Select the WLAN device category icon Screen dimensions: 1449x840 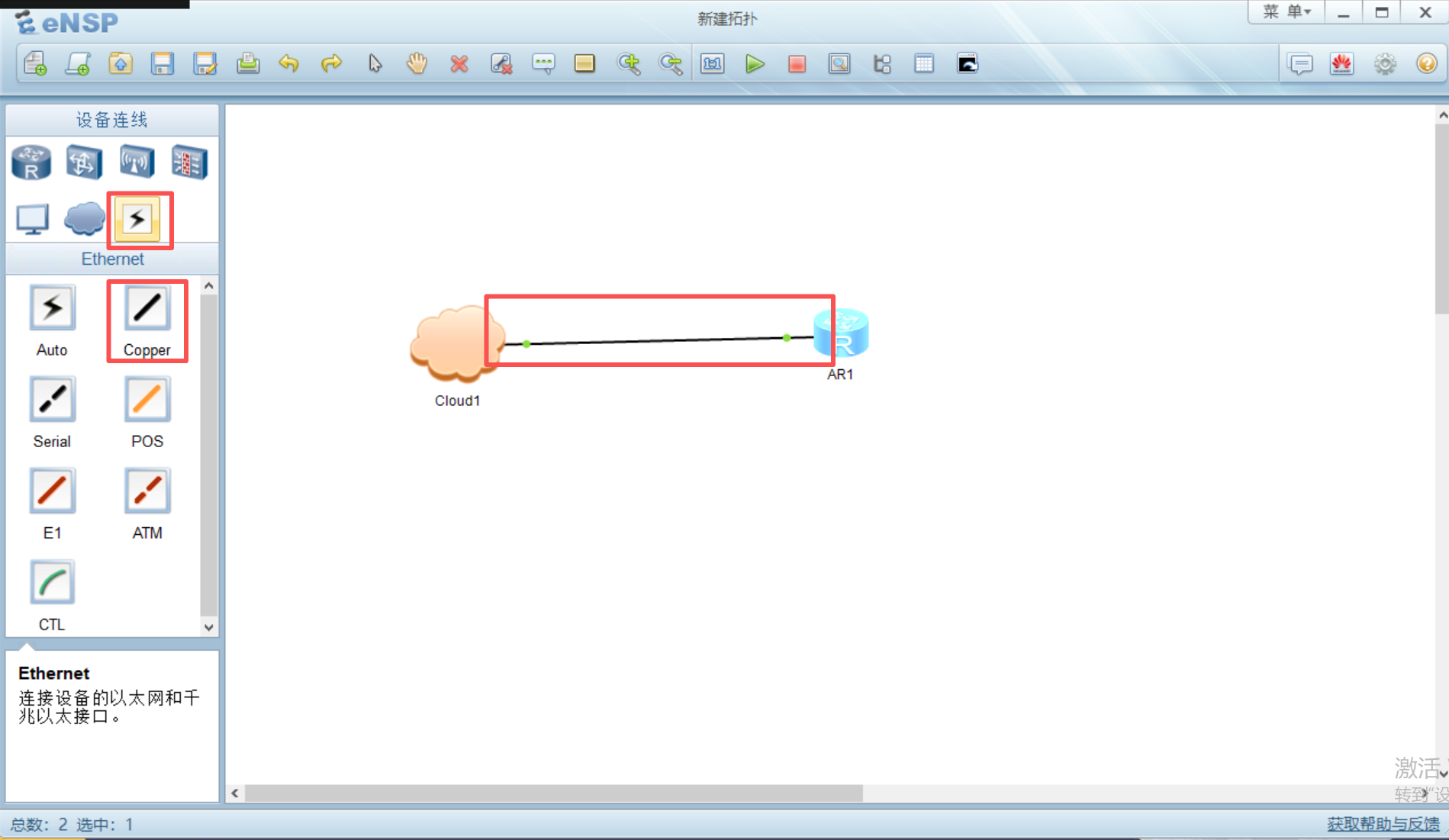pyautogui.click(x=137, y=163)
